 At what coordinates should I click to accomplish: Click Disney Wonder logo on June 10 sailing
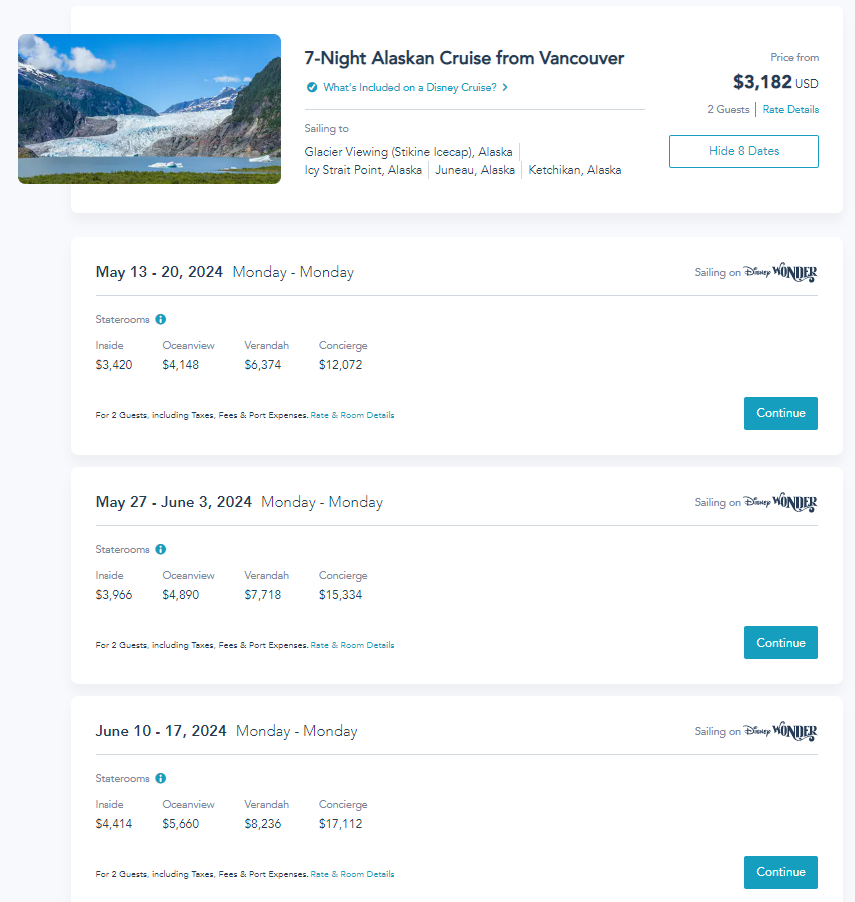780,732
